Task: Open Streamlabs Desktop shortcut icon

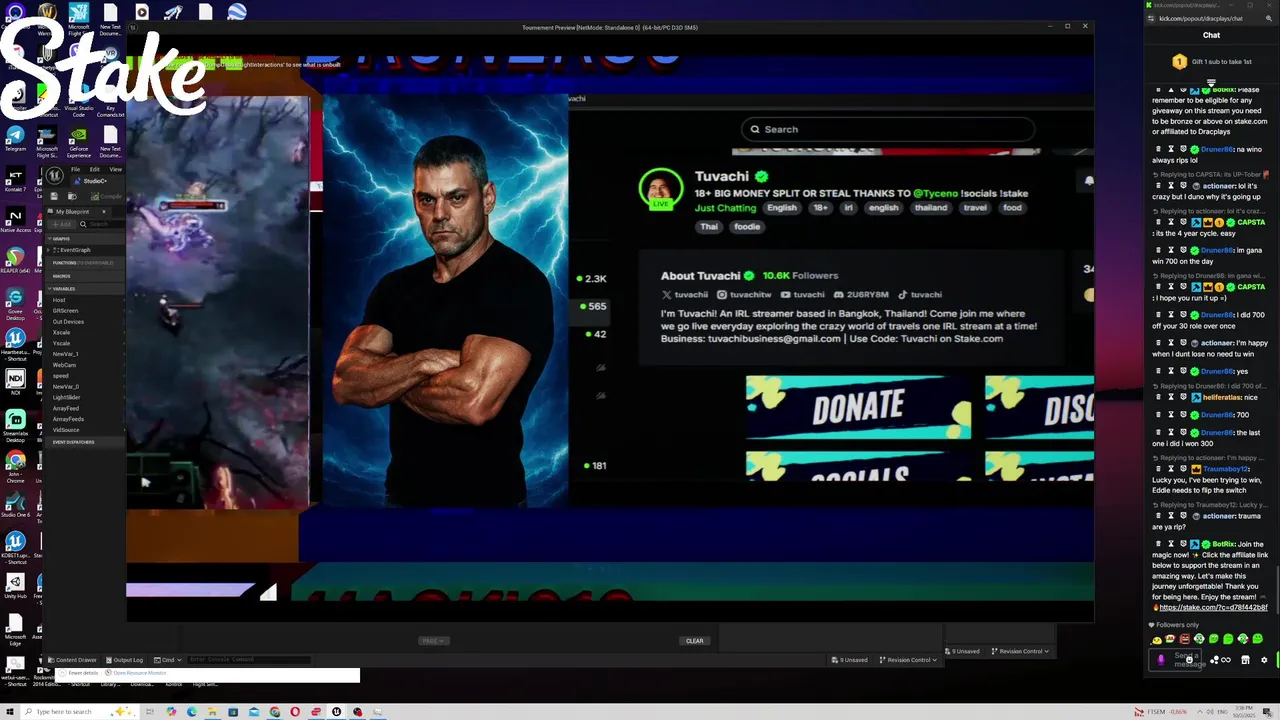Action: (x=15, y=426)
